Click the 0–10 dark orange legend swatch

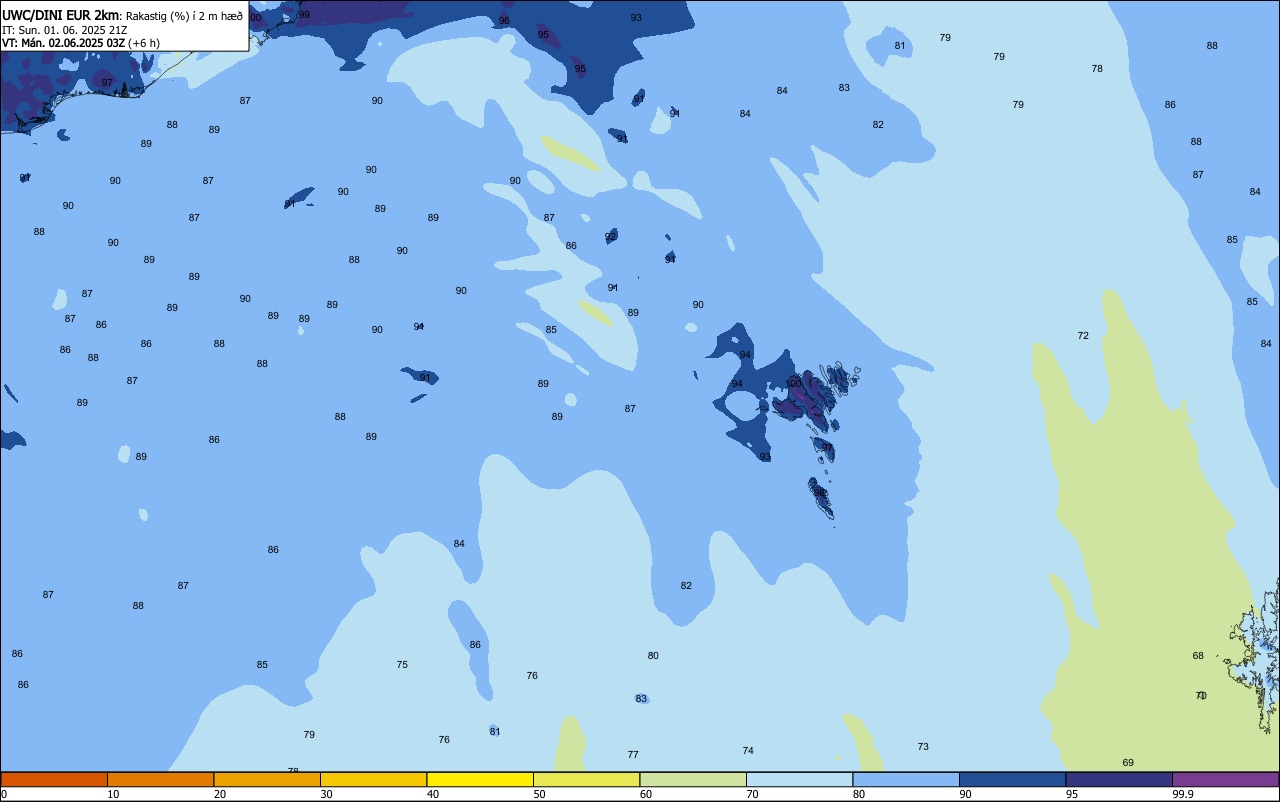click(x=54, y=779)
